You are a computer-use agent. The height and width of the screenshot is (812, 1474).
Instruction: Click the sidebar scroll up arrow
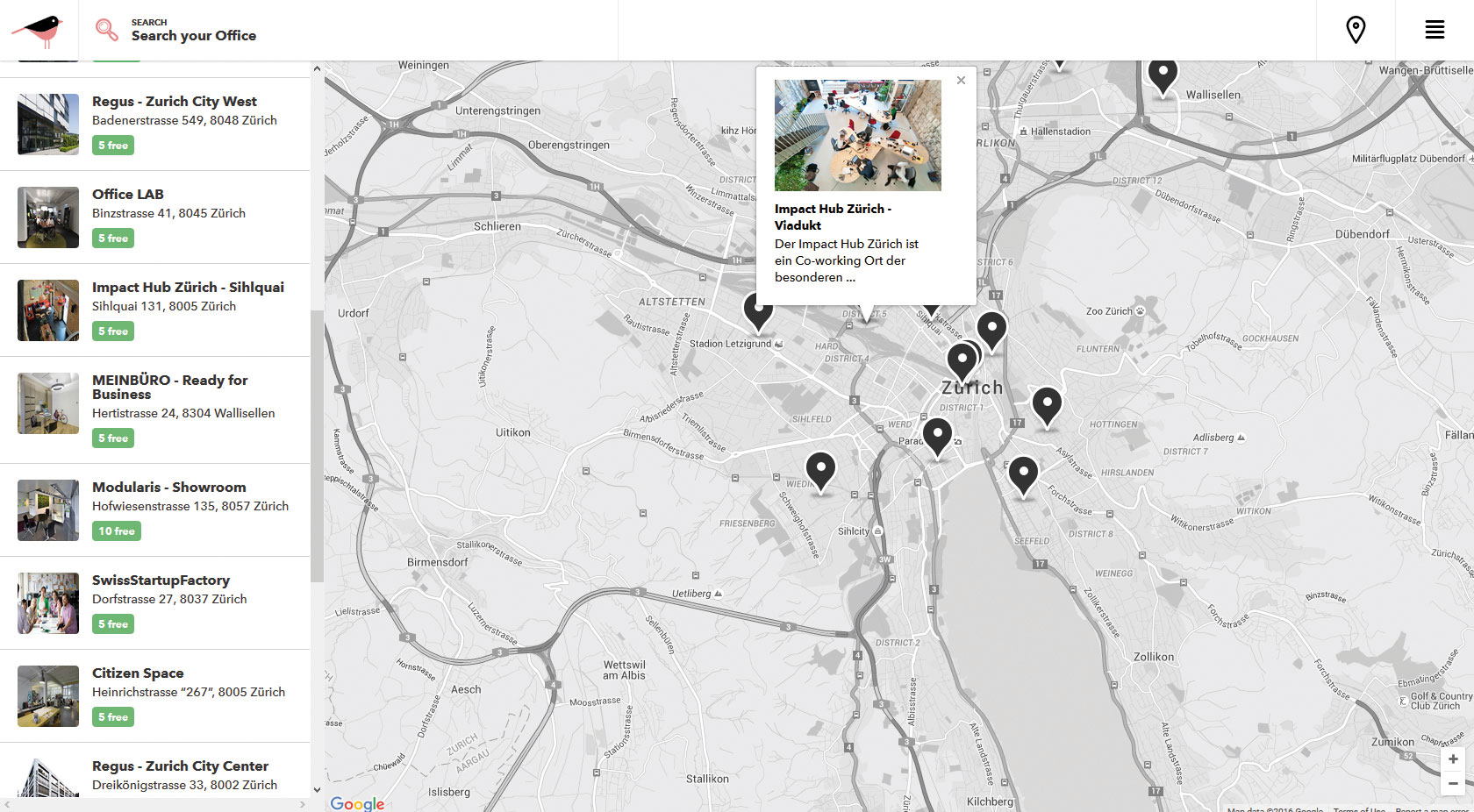317,68
